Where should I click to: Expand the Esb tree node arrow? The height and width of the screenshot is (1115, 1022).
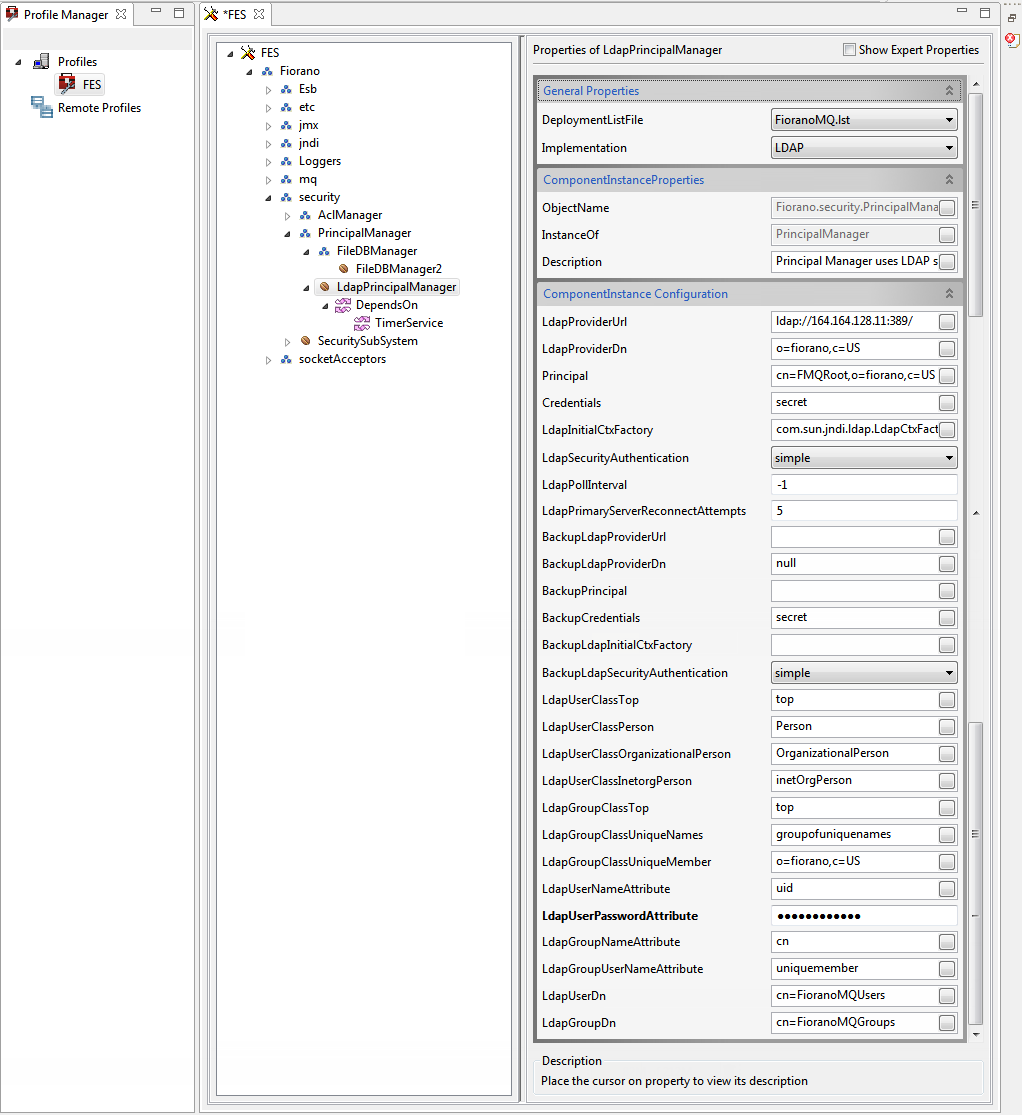(268, 90)
